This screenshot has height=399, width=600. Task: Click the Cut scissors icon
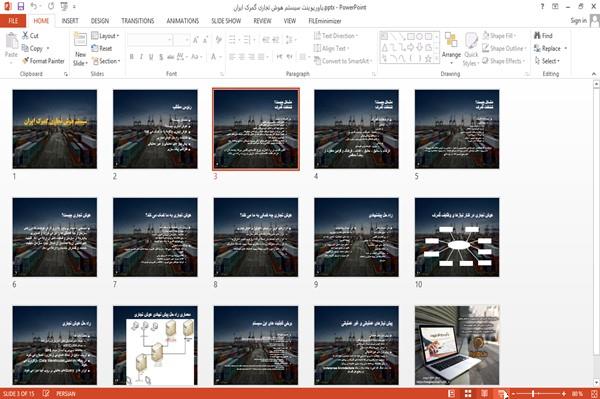[x=25, y=36]
